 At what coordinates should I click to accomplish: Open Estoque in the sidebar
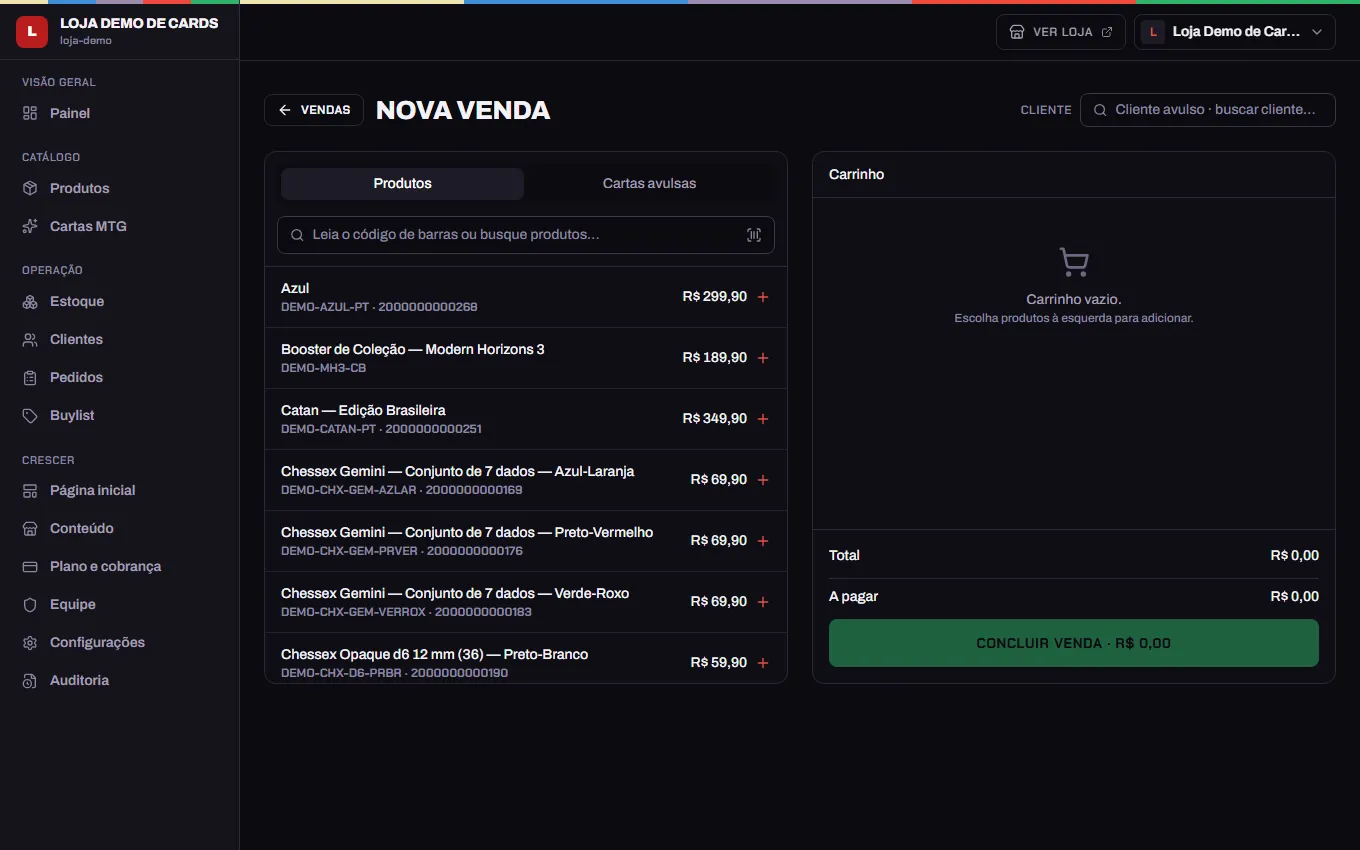tap(120, 301)
